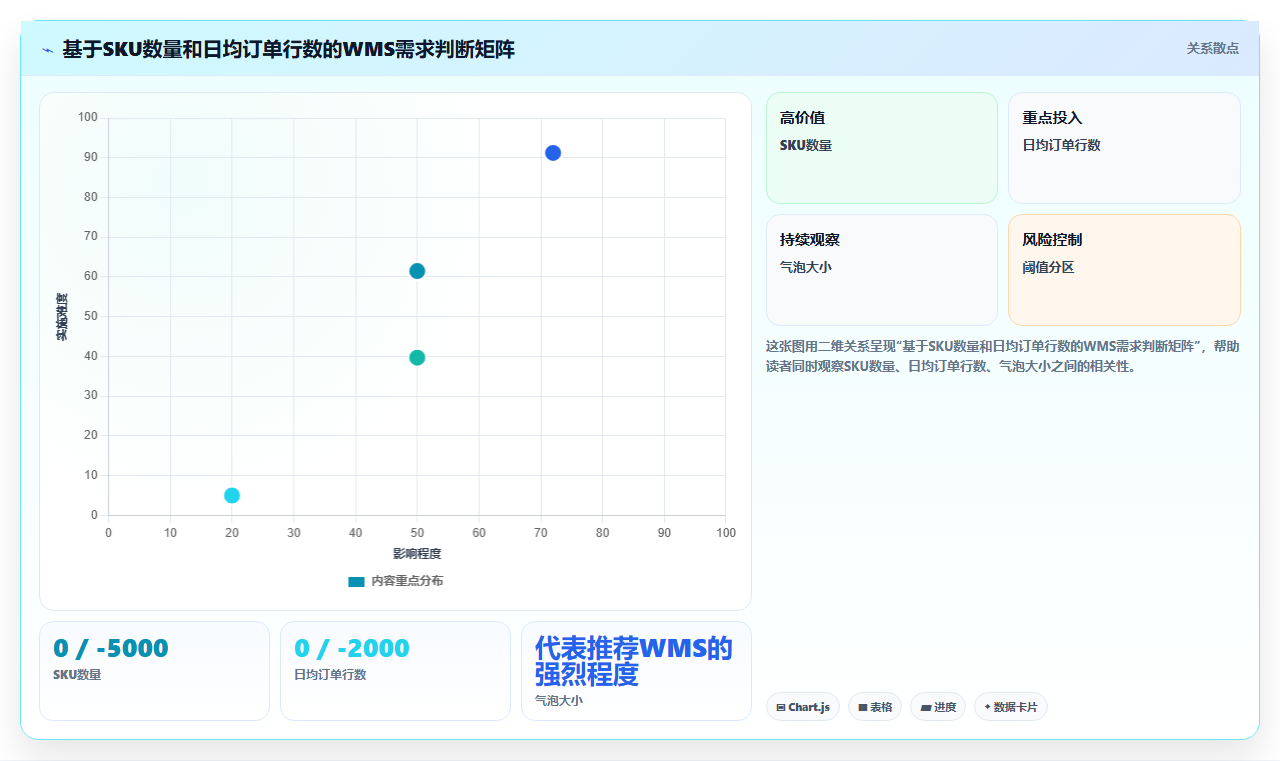Click the blue data point near 91

tap(553, 153)
